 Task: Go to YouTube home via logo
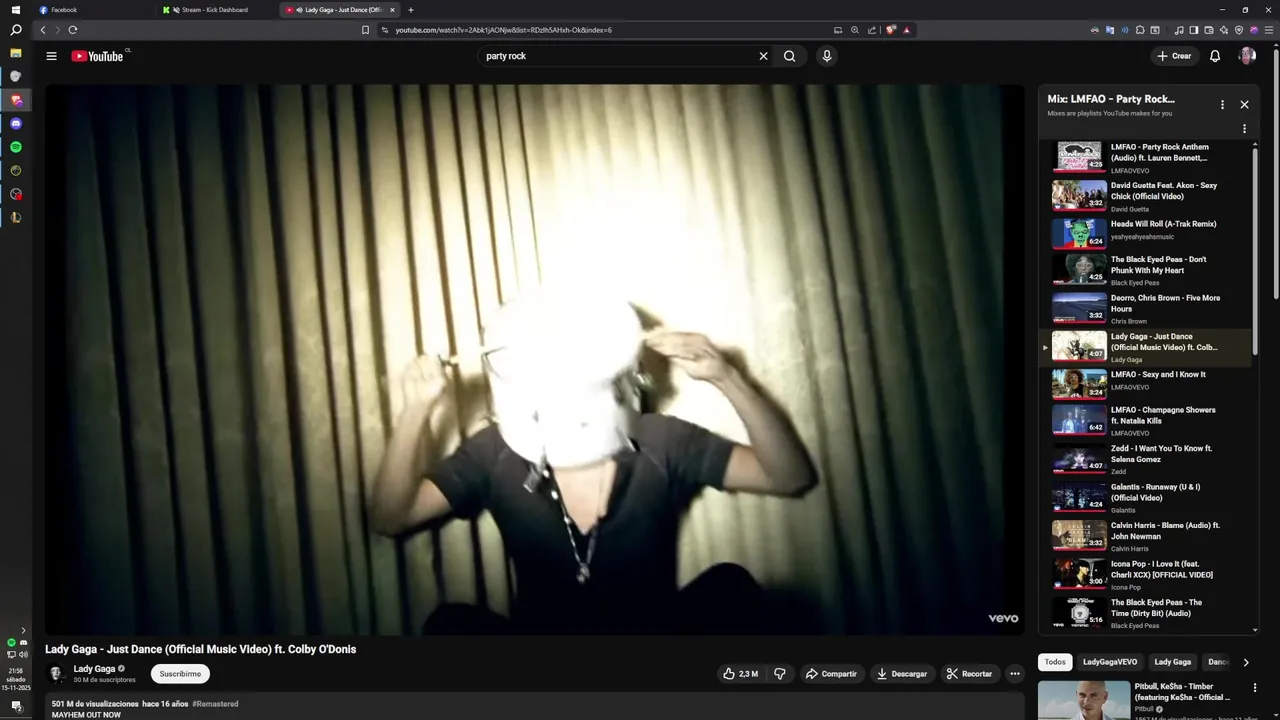(x=97, y=56)
